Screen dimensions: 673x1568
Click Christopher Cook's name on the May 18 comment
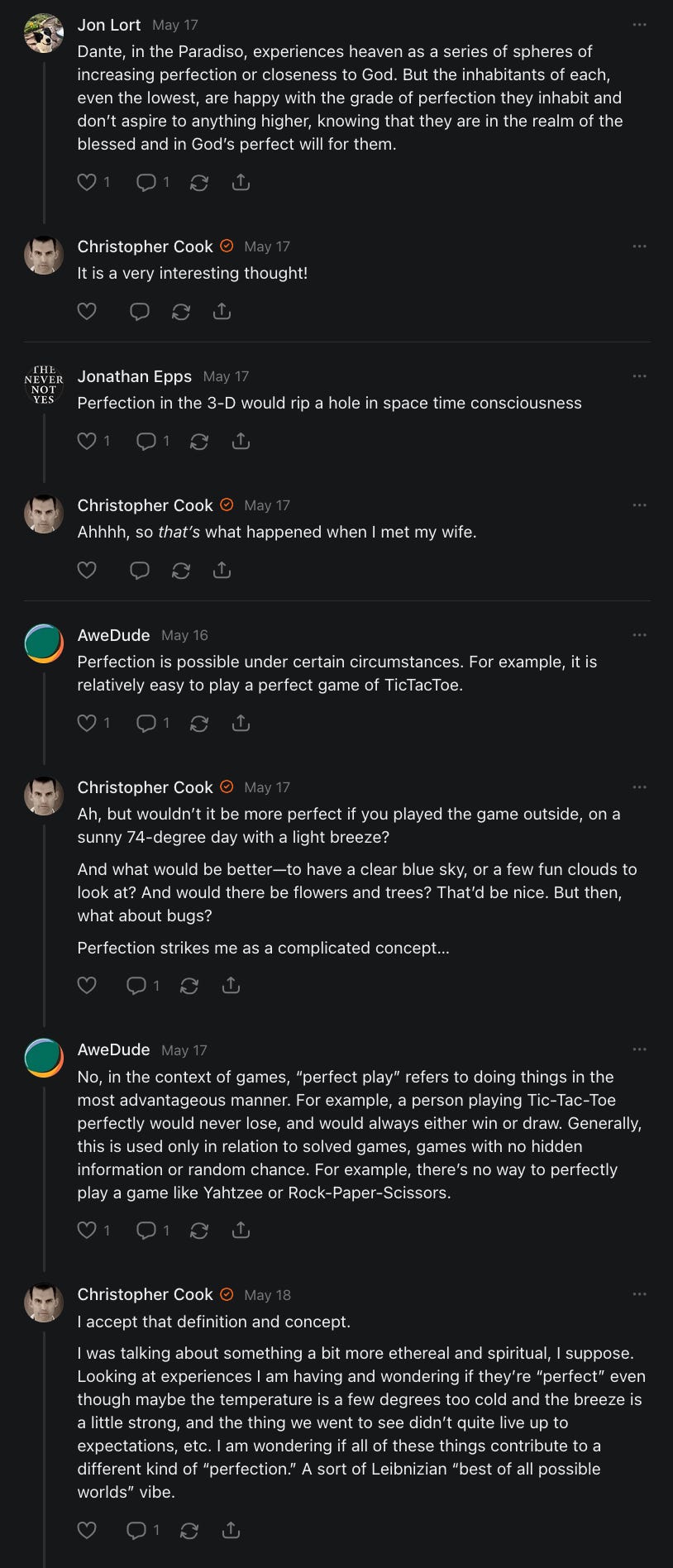click(145, 1294)
